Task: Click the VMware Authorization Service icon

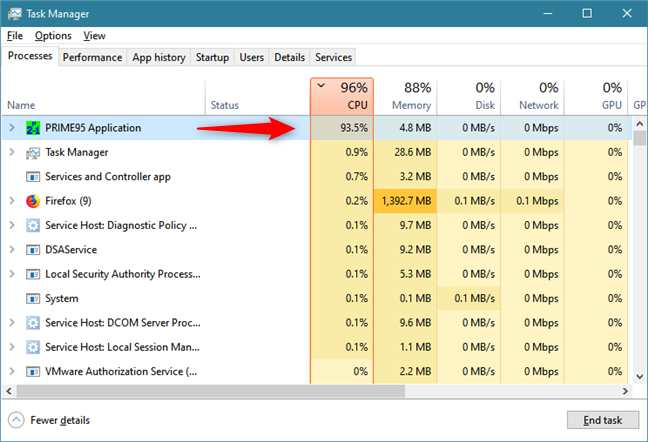Action: click(x=33, y=372)
